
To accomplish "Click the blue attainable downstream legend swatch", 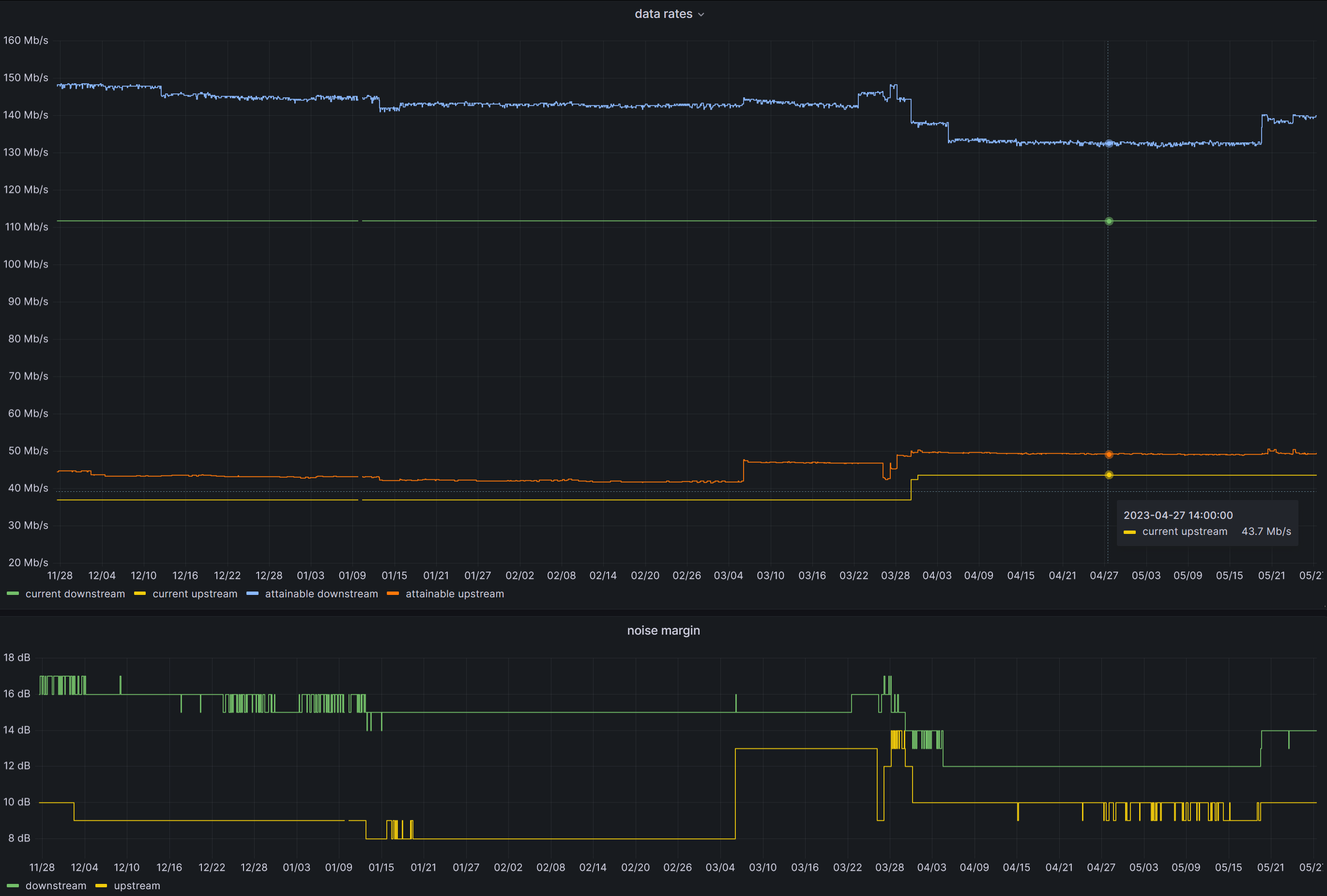I will tap(252, 594).
